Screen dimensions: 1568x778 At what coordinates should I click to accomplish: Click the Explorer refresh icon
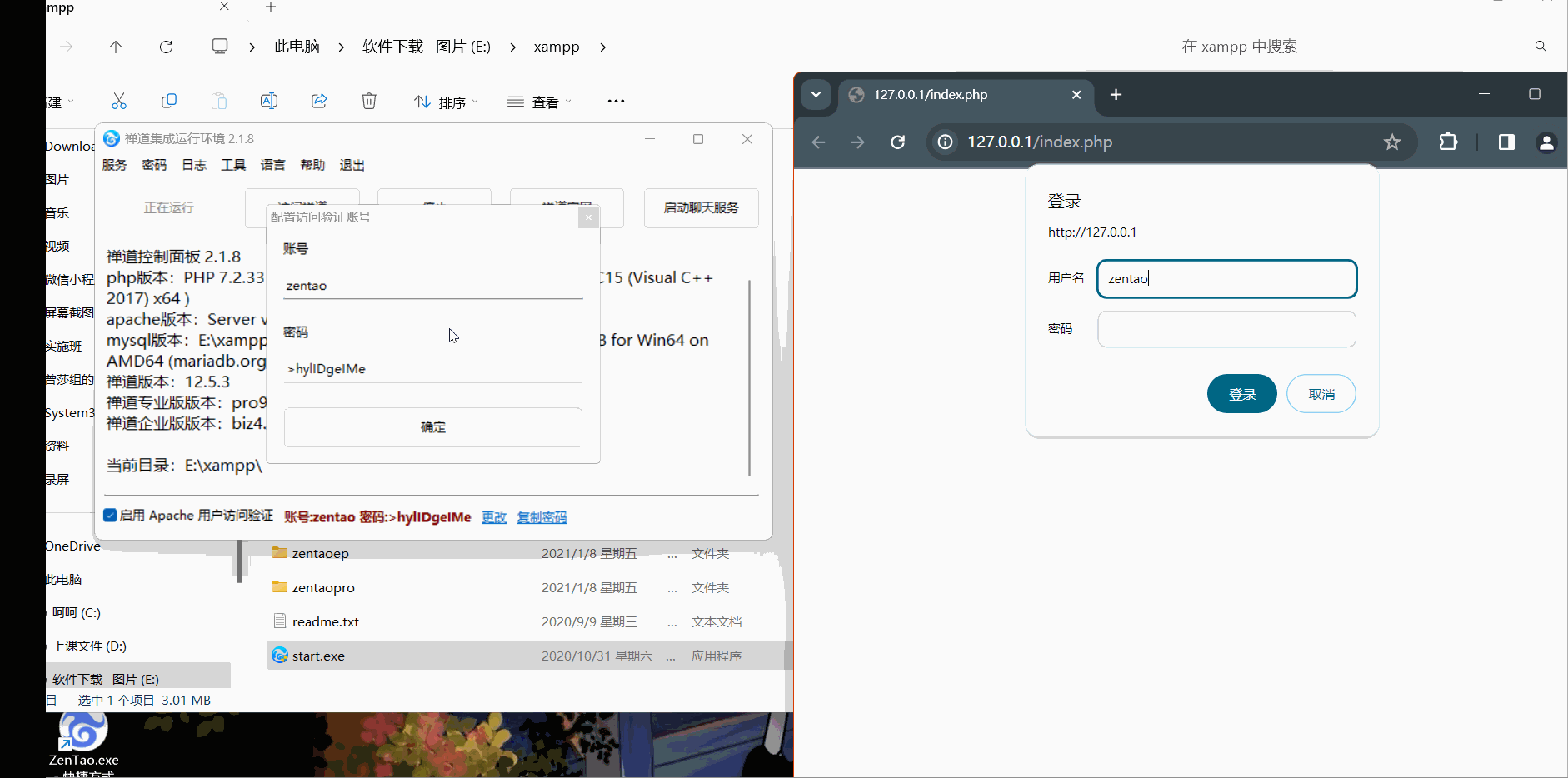(x=166, y=47)
